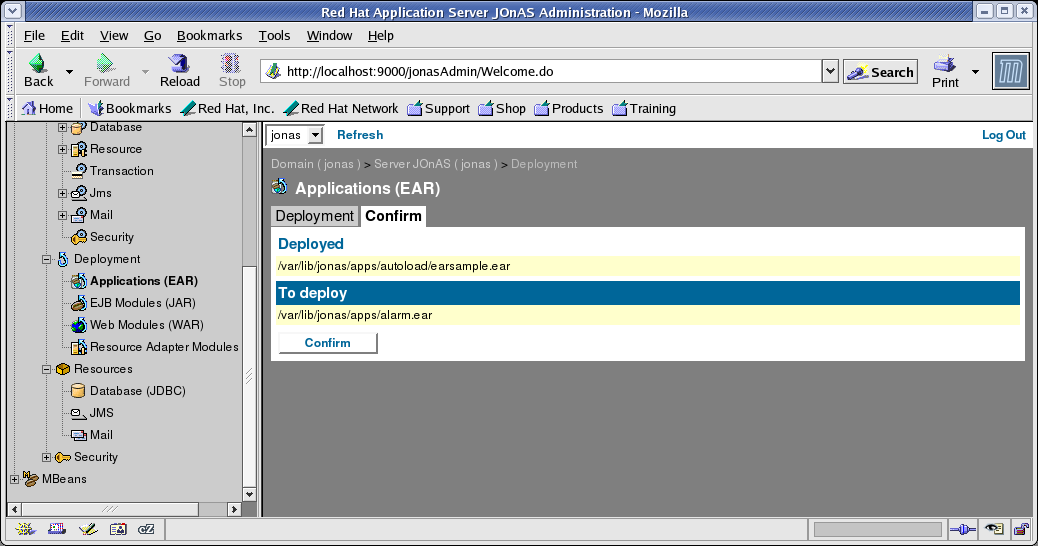Click the Refresh link
This screenshot has height=546, width=1038.
coord(360,135)
